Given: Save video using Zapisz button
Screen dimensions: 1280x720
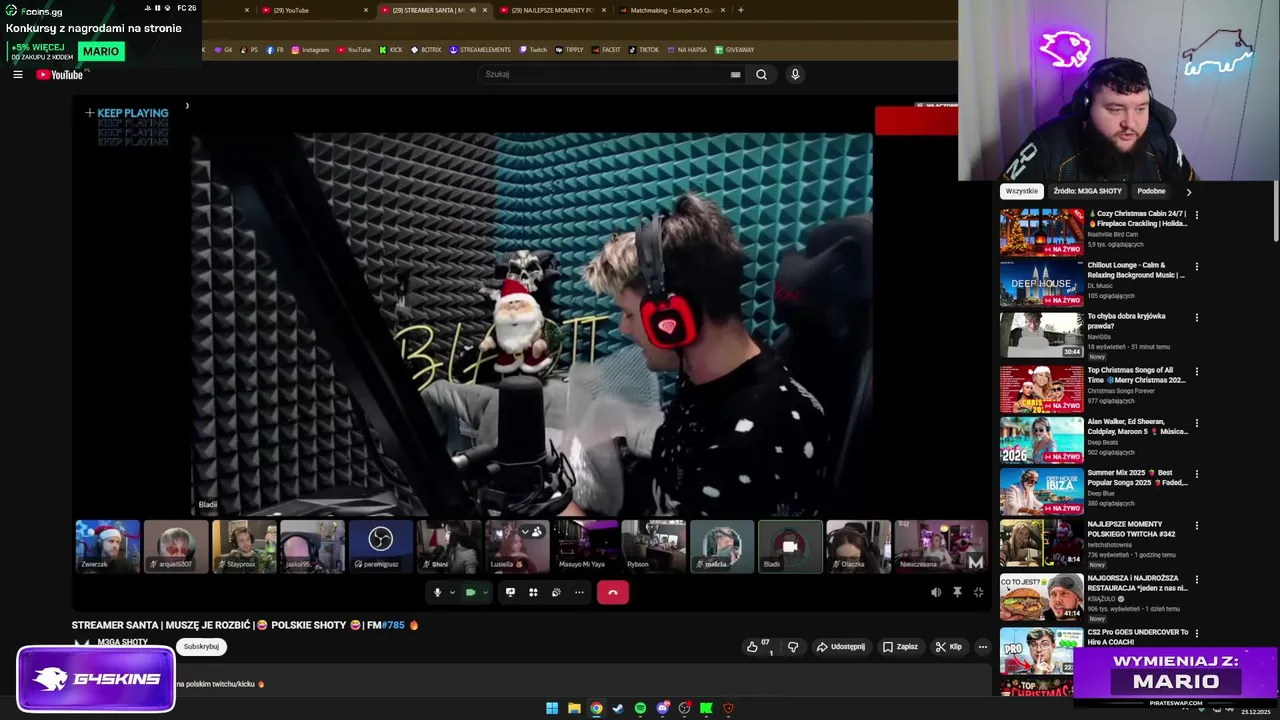Looking at the screenshot, I should pyautogui.click(x=900, y=647).
